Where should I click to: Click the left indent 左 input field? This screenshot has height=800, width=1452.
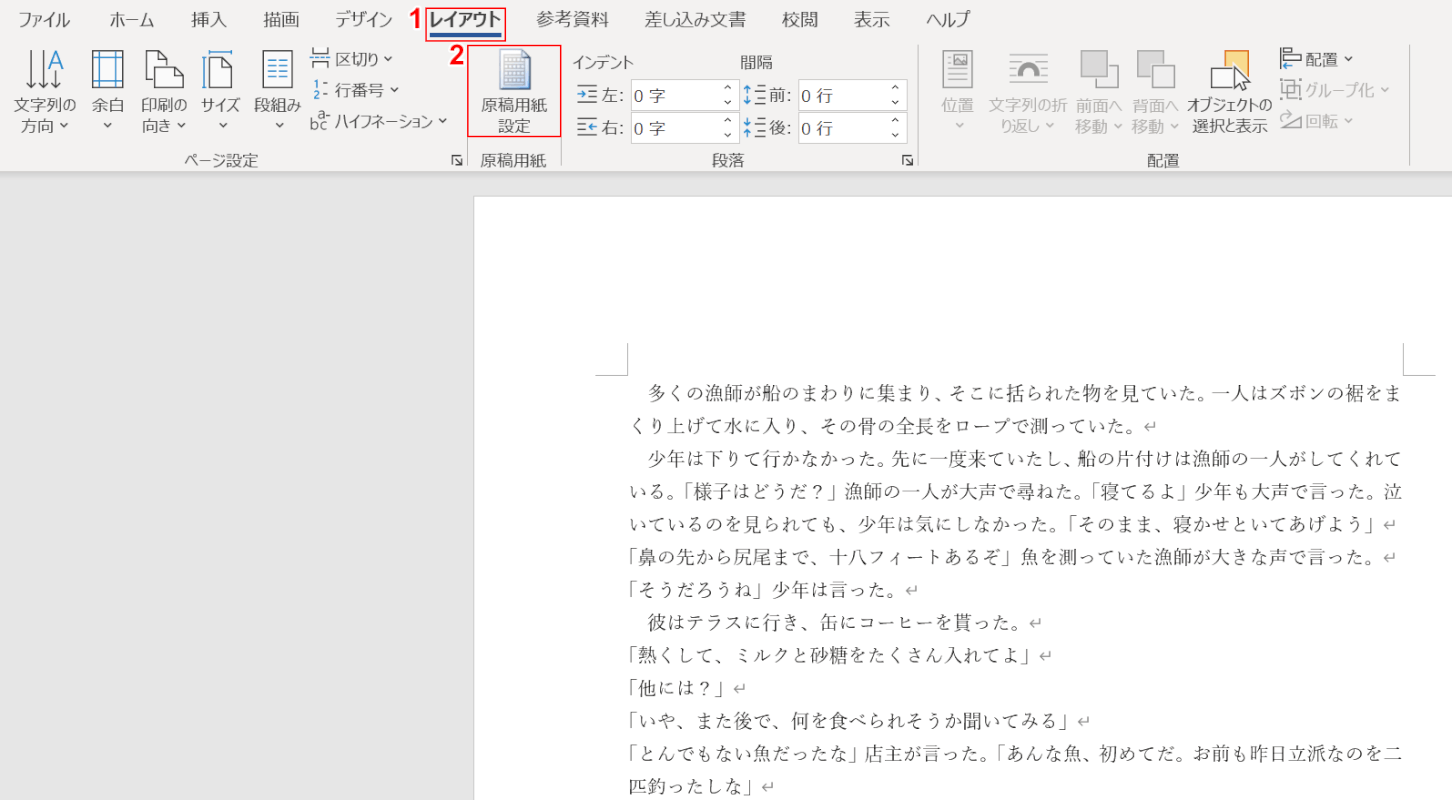coord(675,96)
